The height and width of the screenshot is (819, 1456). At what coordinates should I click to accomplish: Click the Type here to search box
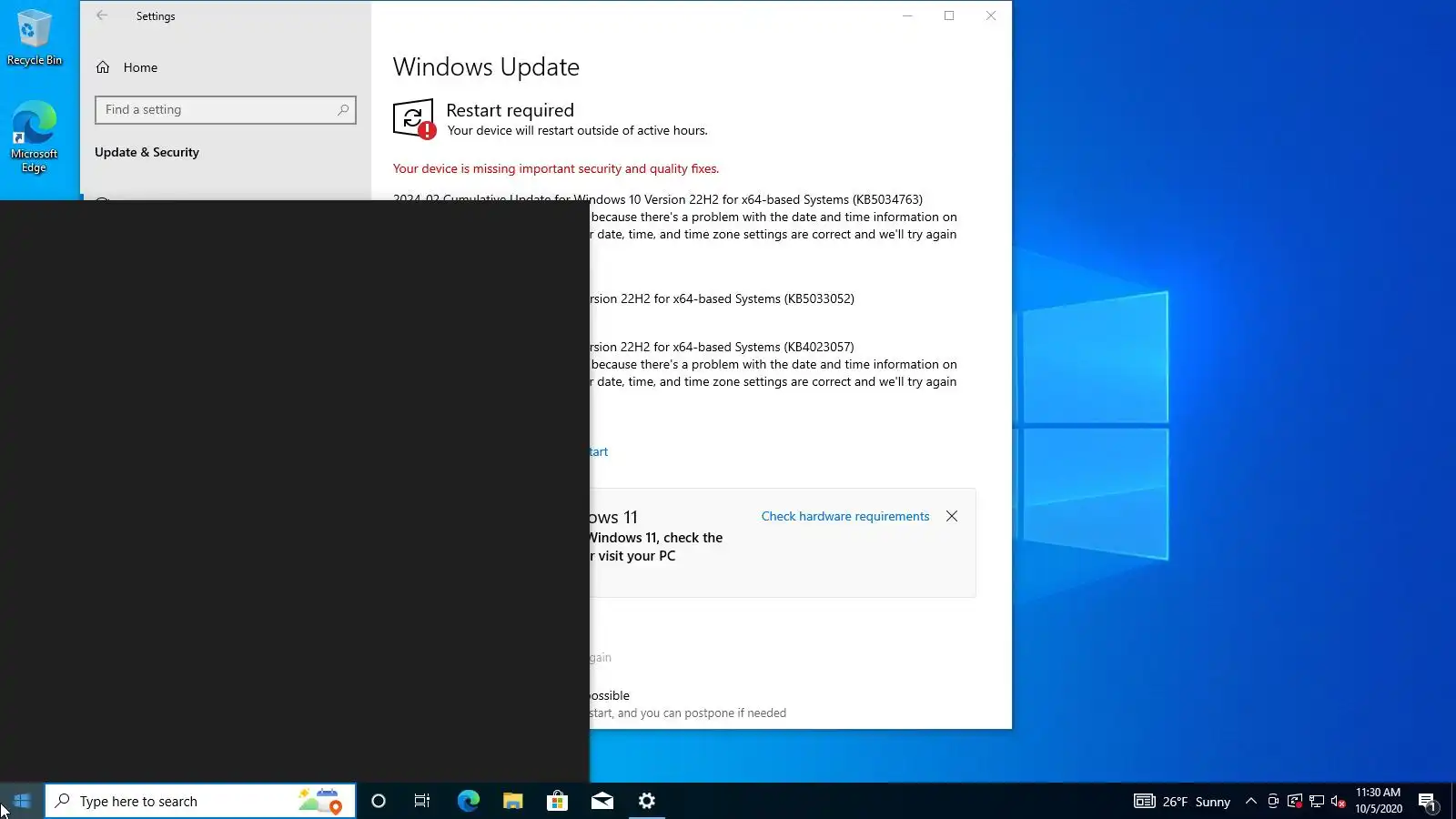click(x=200, y=801)
